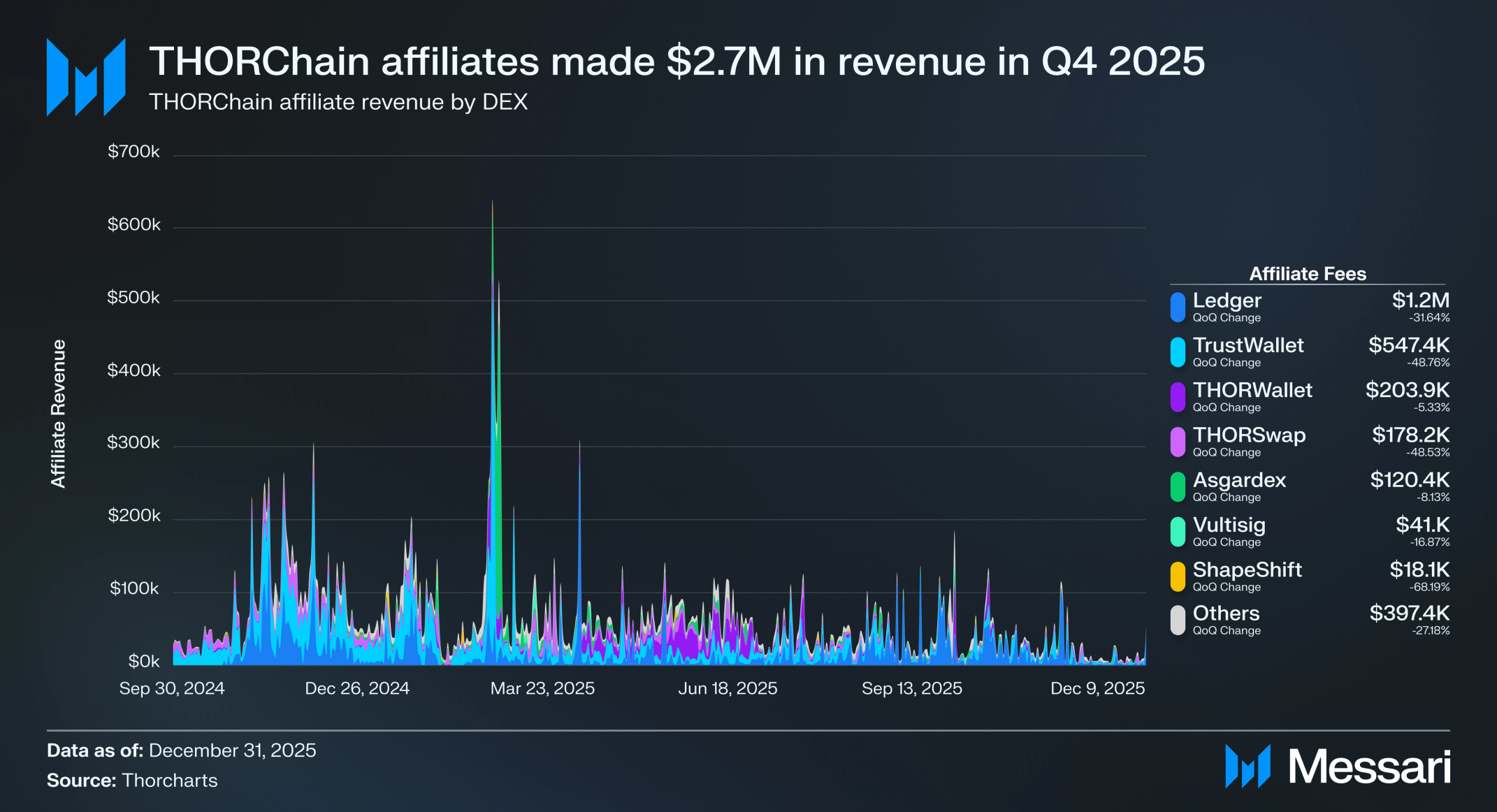Click the Dec 26, 2024 axis label

(357, 688)
